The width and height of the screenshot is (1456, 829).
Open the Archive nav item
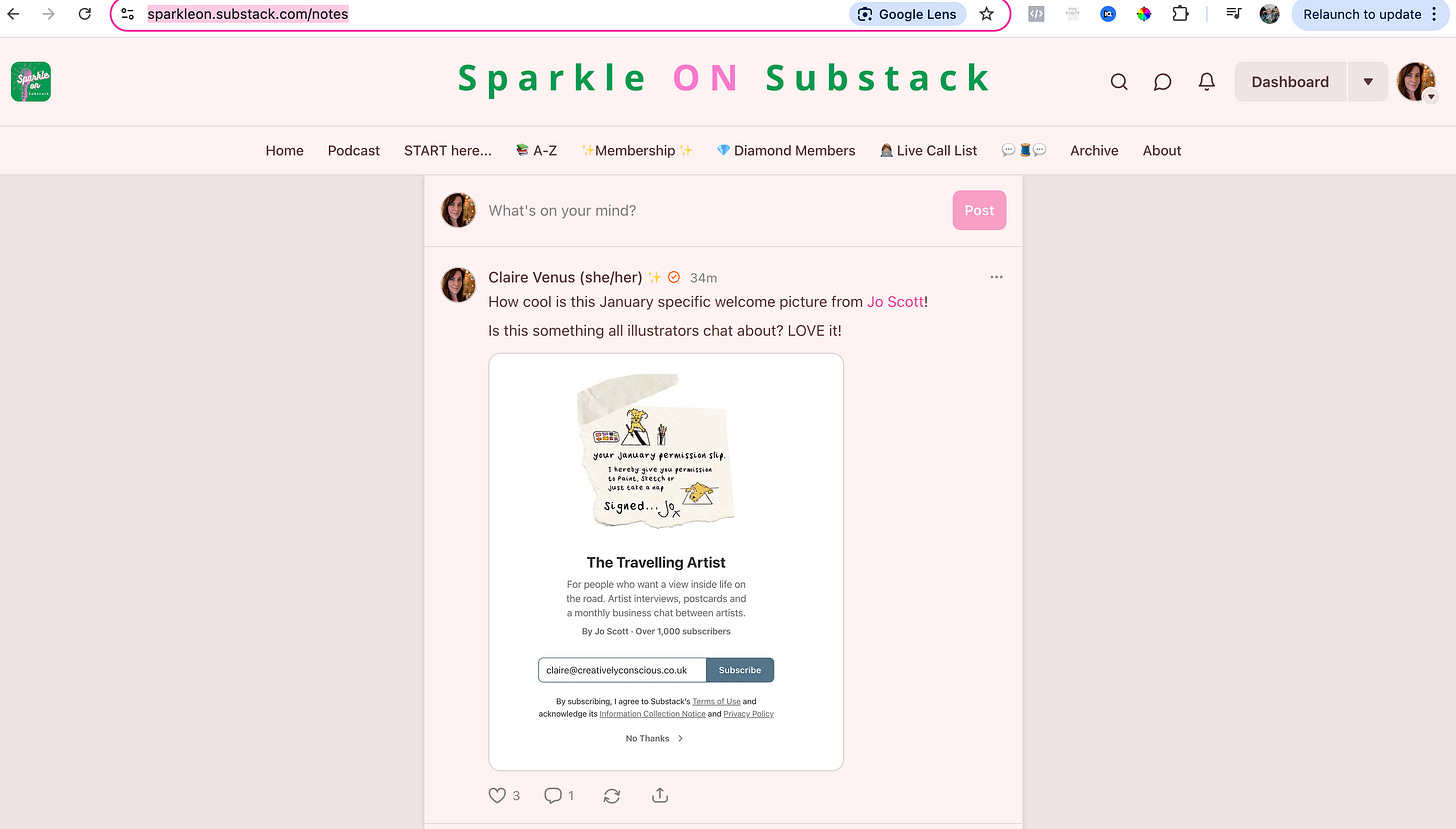1094,150
